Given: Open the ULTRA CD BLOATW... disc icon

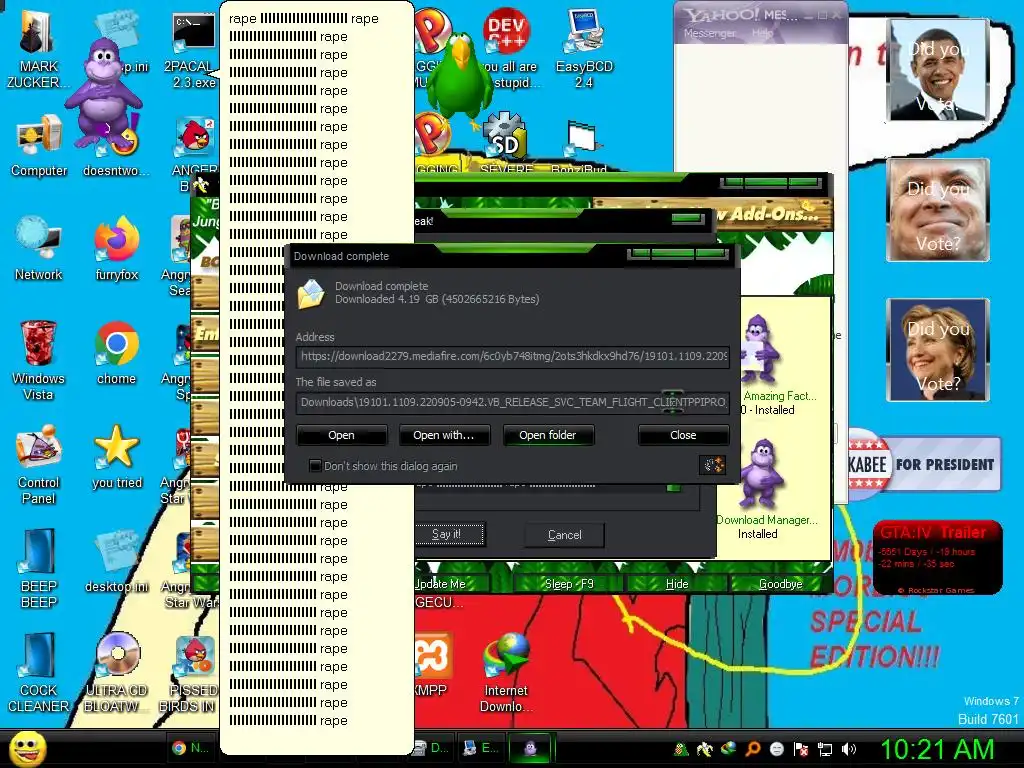Looking at the screenshot, I should pos(117,673).
